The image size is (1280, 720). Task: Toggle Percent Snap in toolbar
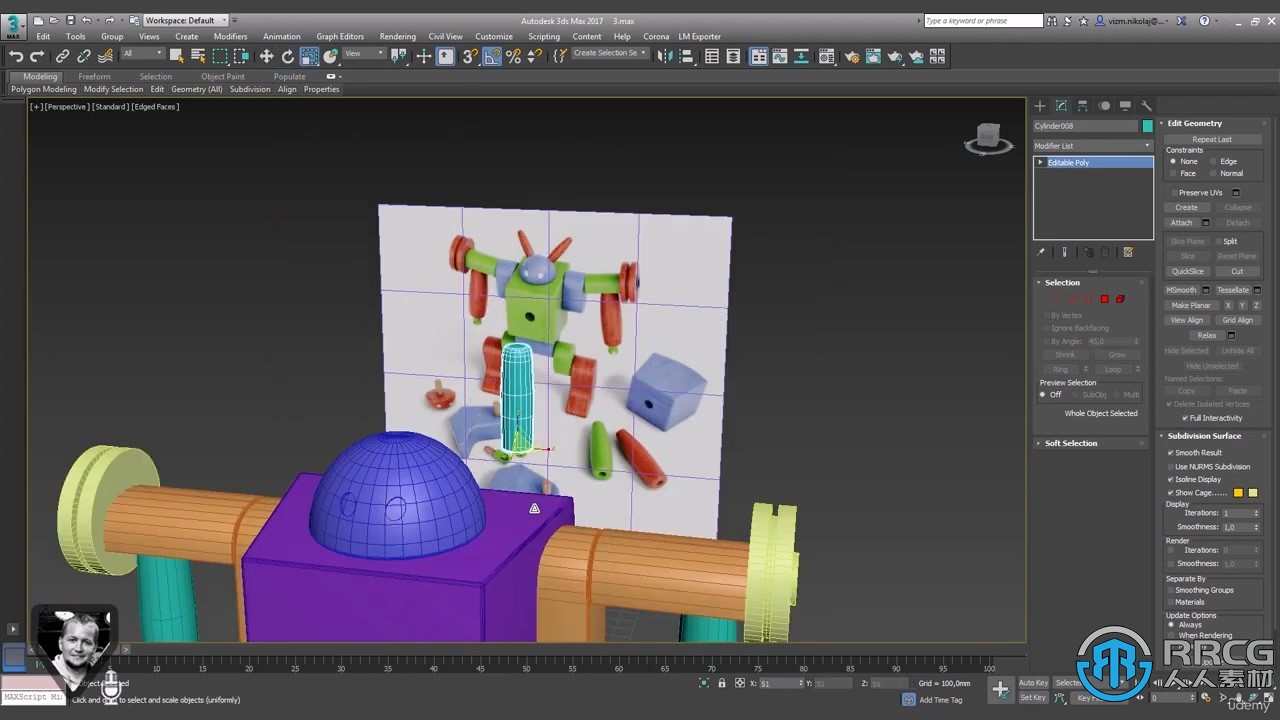(x=513, y=57)
